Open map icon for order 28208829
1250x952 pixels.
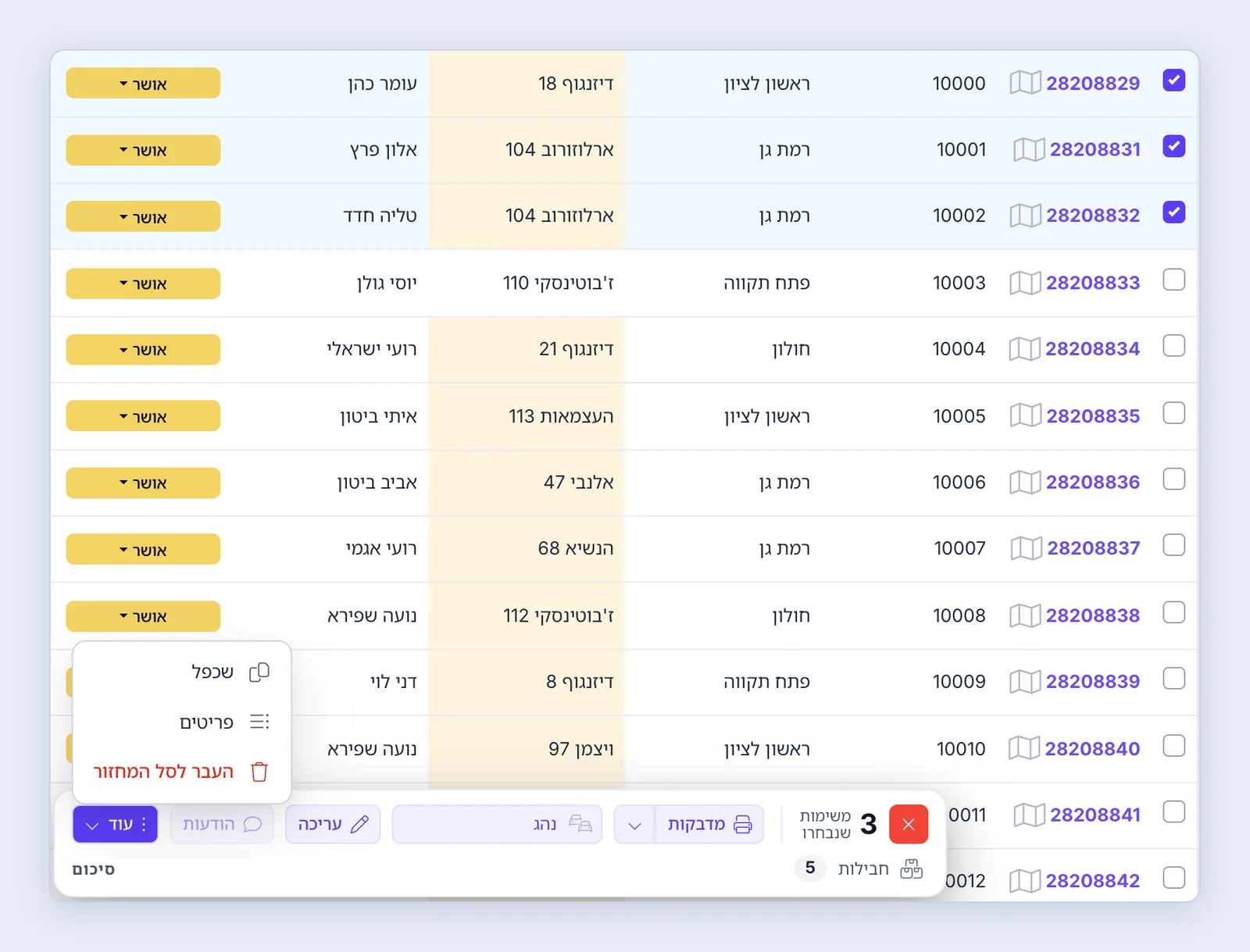1025,83
